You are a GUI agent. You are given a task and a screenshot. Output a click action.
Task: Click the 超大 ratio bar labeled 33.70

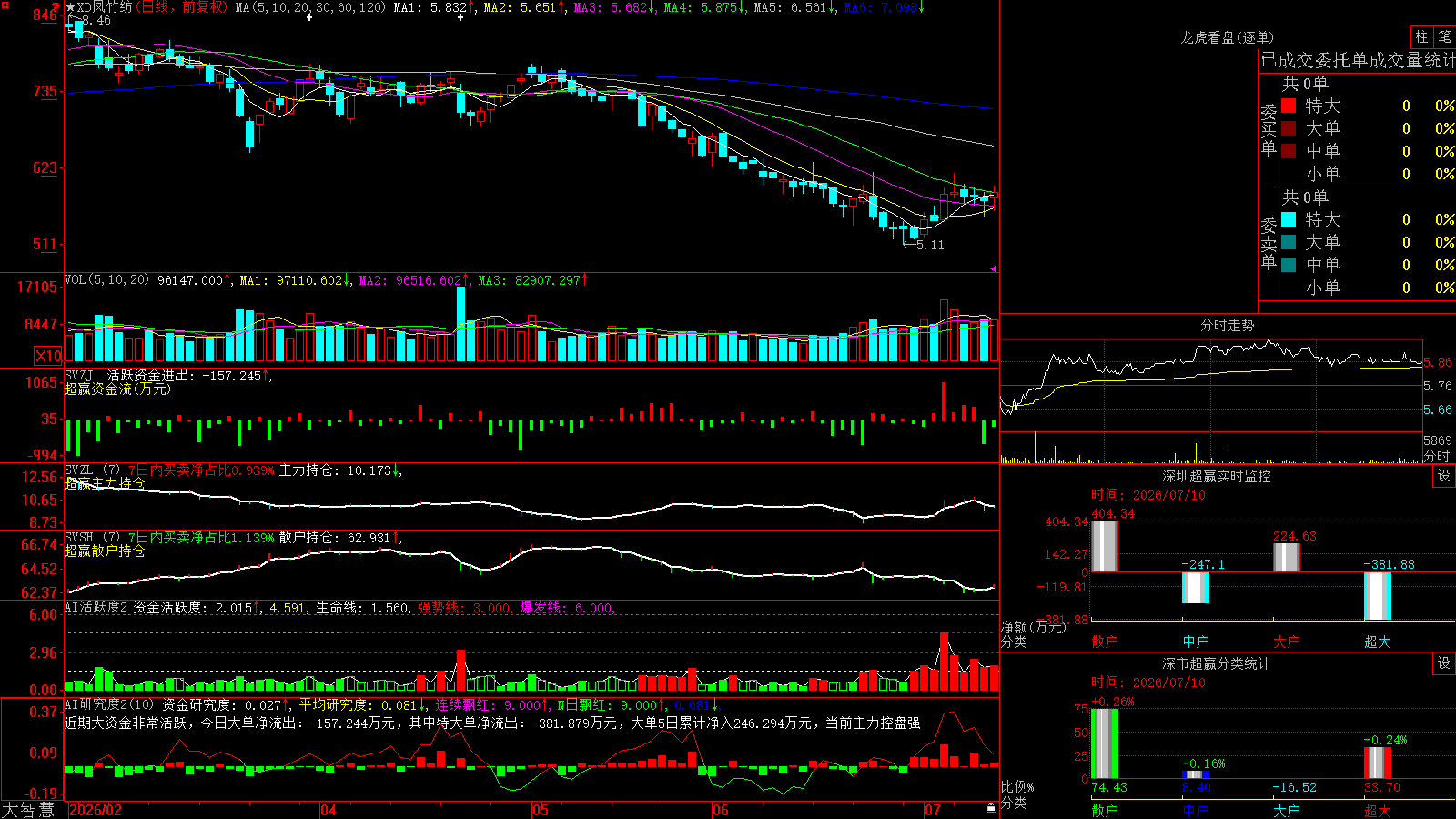1378,763
